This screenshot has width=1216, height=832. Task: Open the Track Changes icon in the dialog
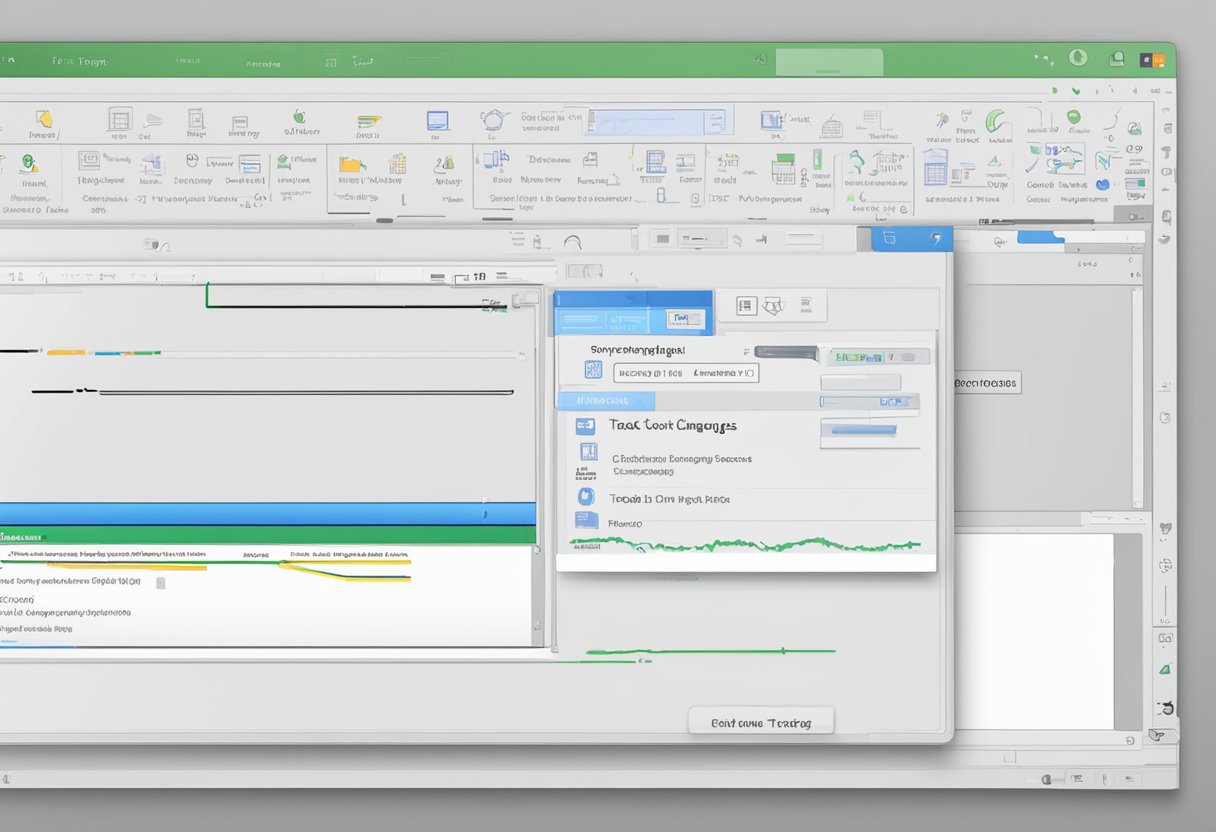coord(586,426)
